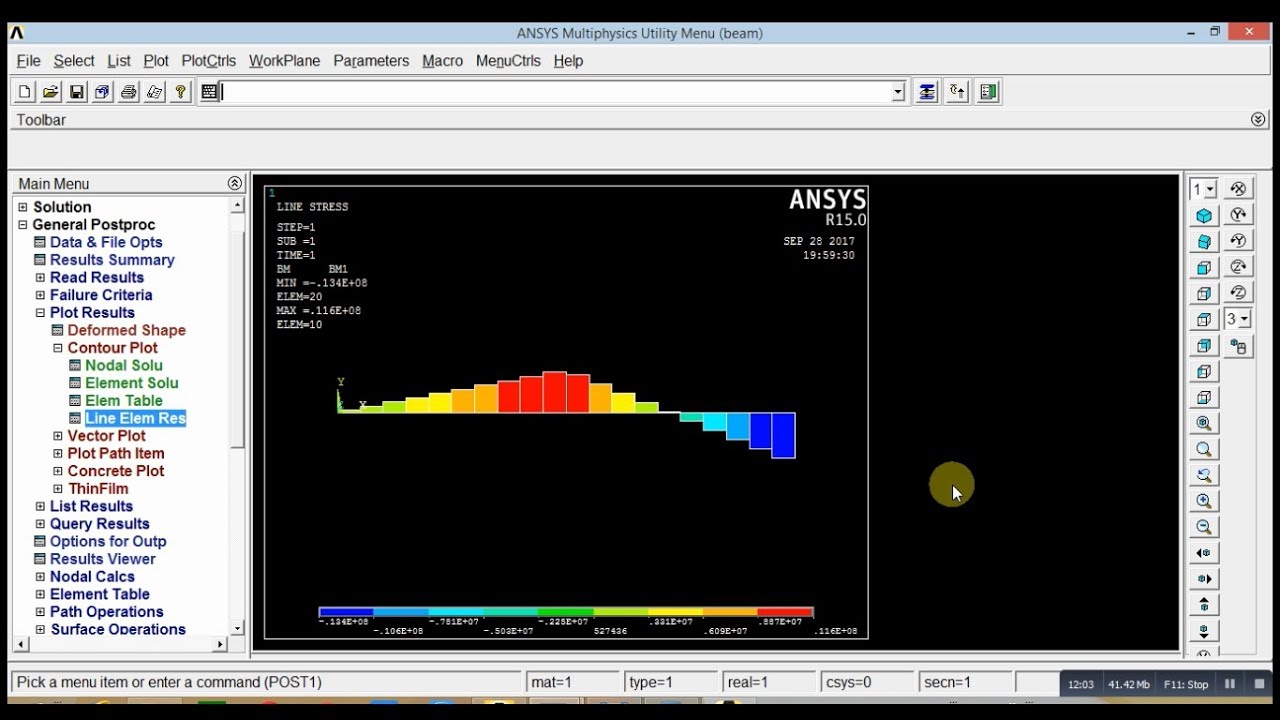Click the mat=1 status bar field

click(574, 682)
